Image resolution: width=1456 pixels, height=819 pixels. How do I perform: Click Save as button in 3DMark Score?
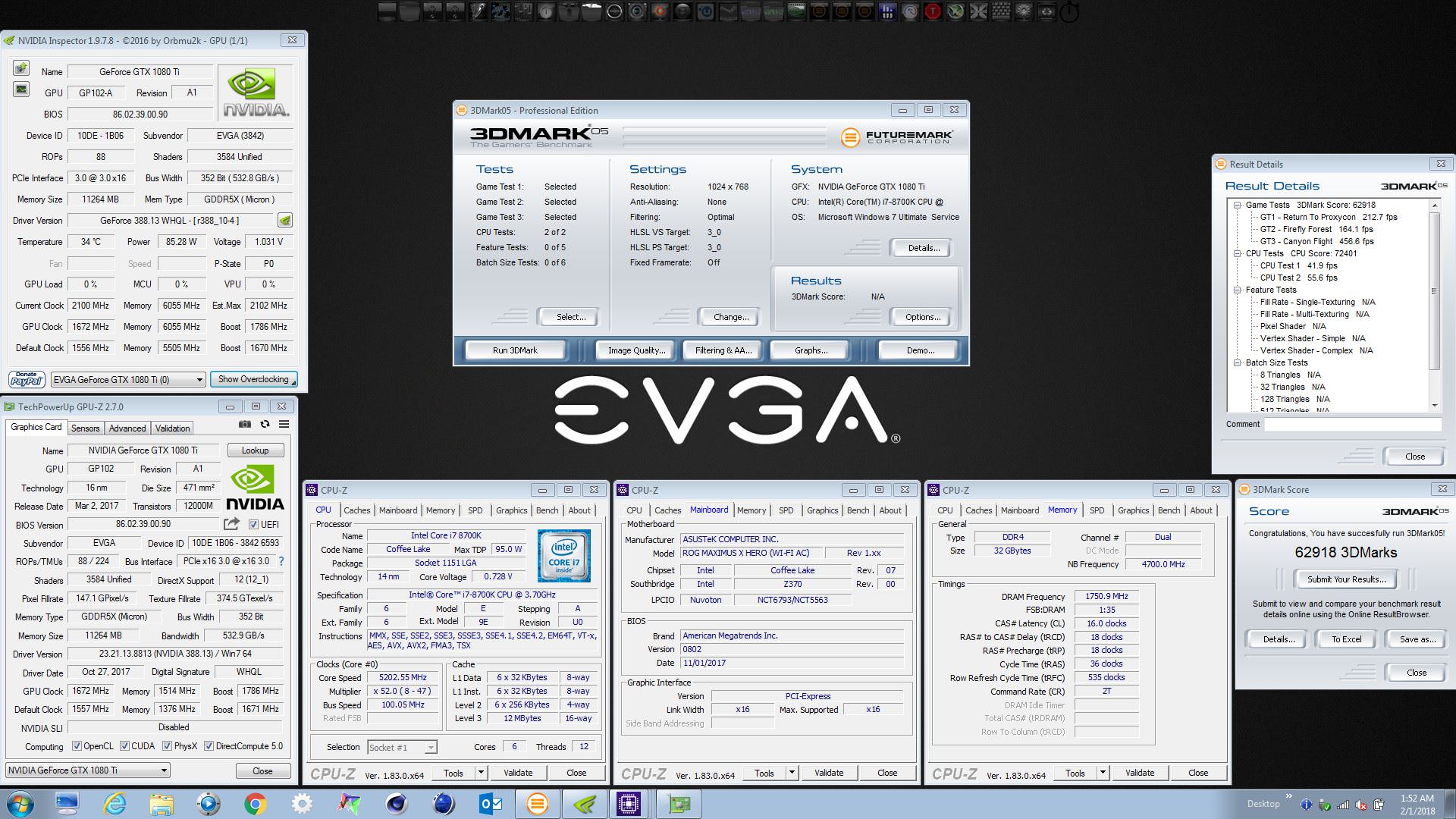1417,639
